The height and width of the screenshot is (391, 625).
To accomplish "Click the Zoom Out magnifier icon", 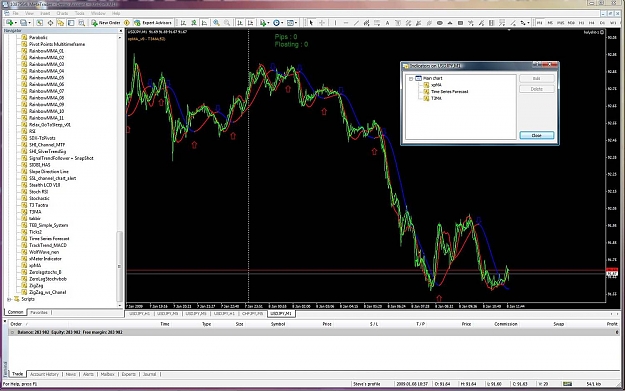I will coord(226,23).
